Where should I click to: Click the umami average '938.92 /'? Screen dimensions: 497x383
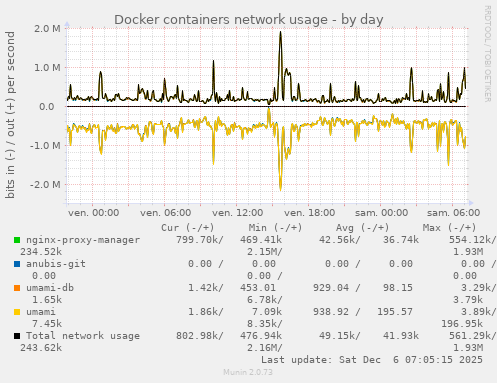[337, 312]
